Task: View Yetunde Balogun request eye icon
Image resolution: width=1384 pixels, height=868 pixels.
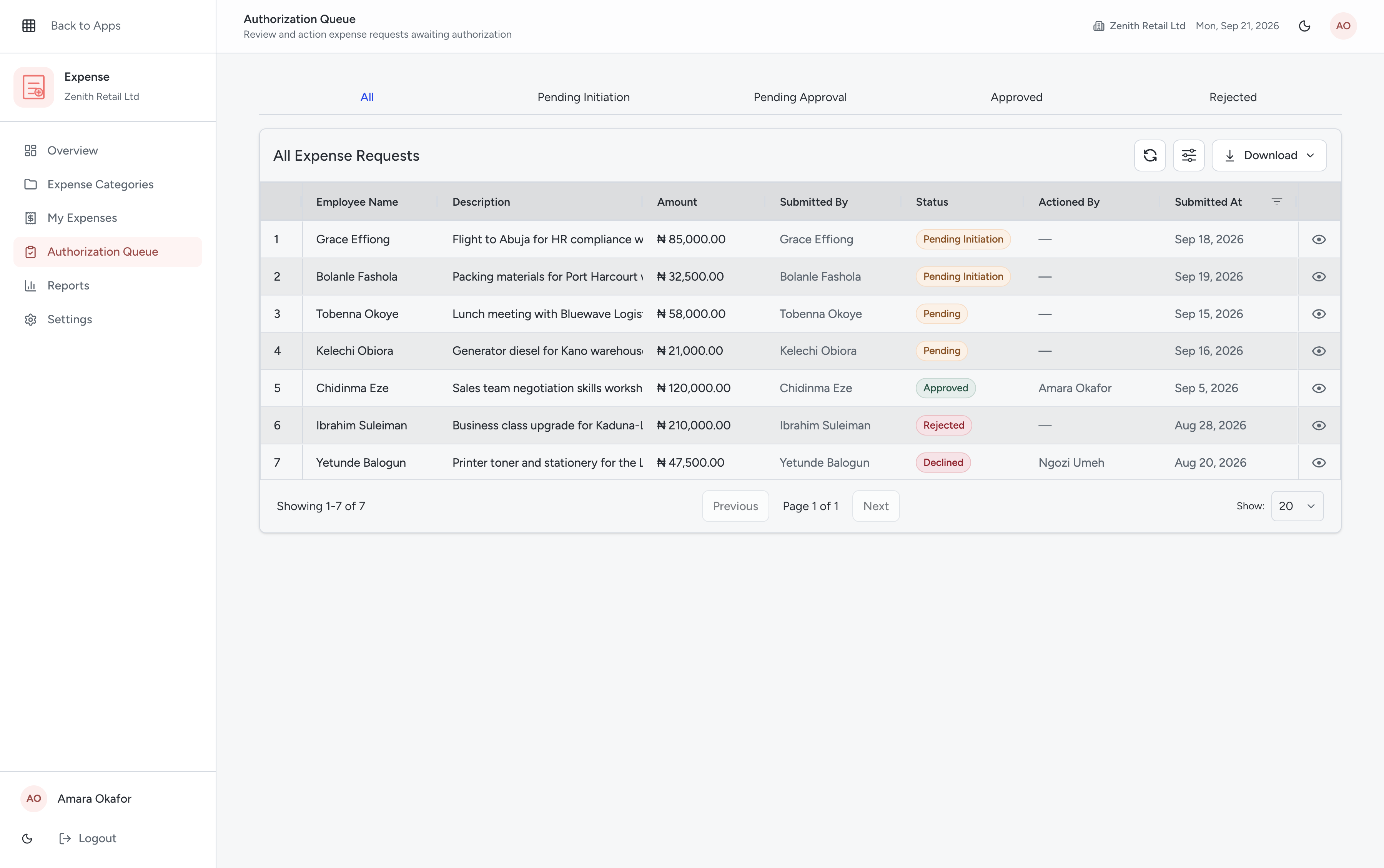Action: (1319, 463)
